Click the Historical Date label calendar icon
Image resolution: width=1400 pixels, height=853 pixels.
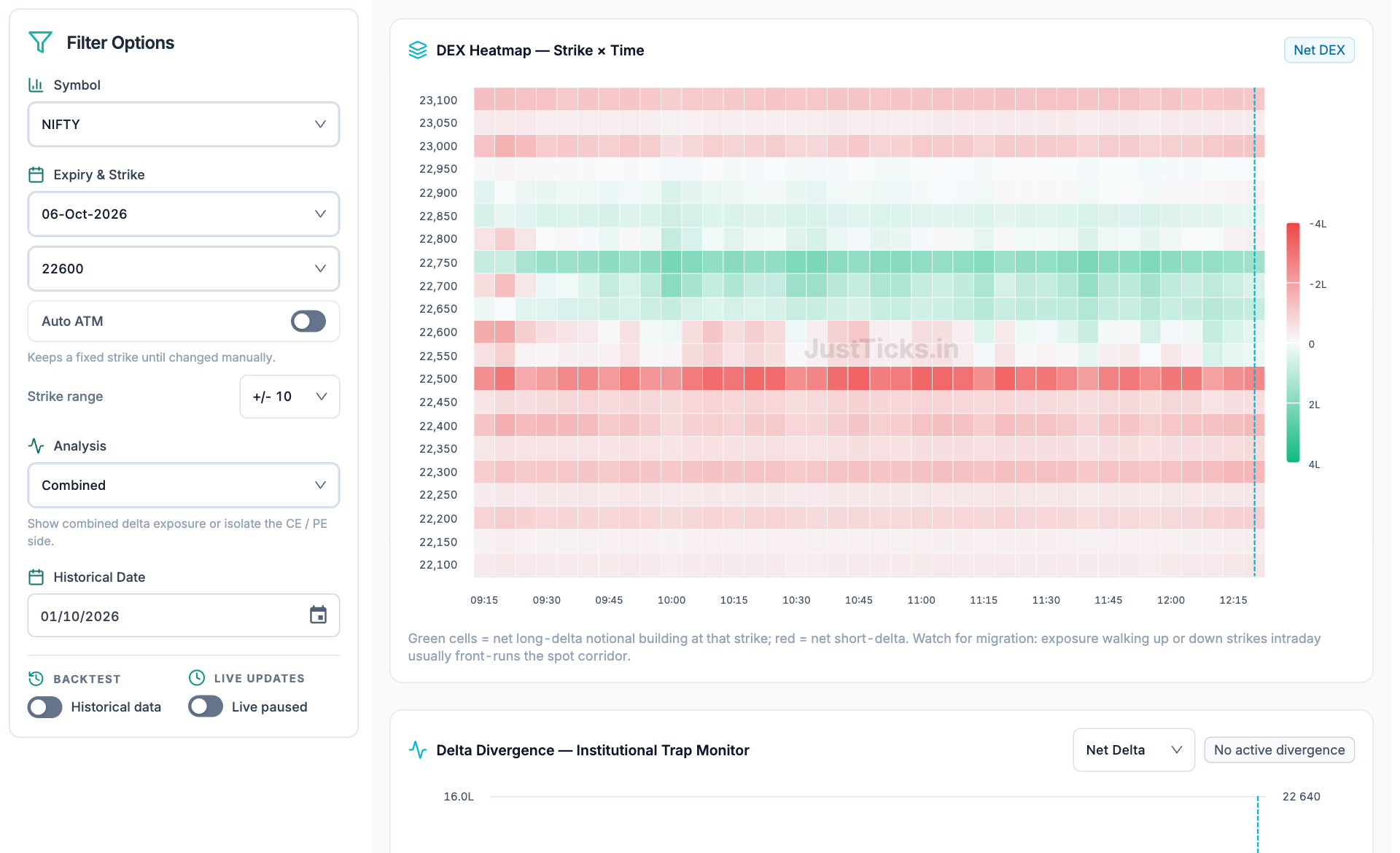36,577
